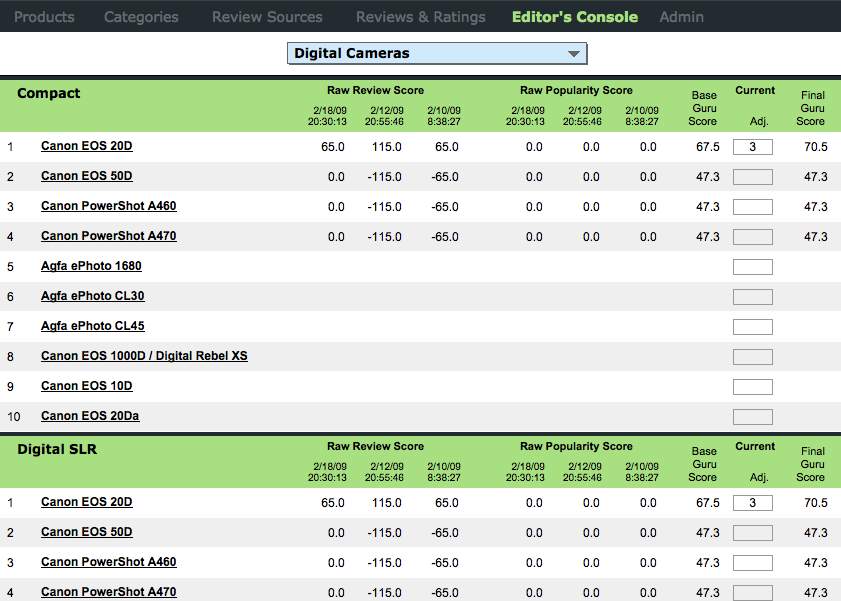Focus Adj. field for Agfa ePhoto CL45
Screen dimensions: 841x601
753,327
